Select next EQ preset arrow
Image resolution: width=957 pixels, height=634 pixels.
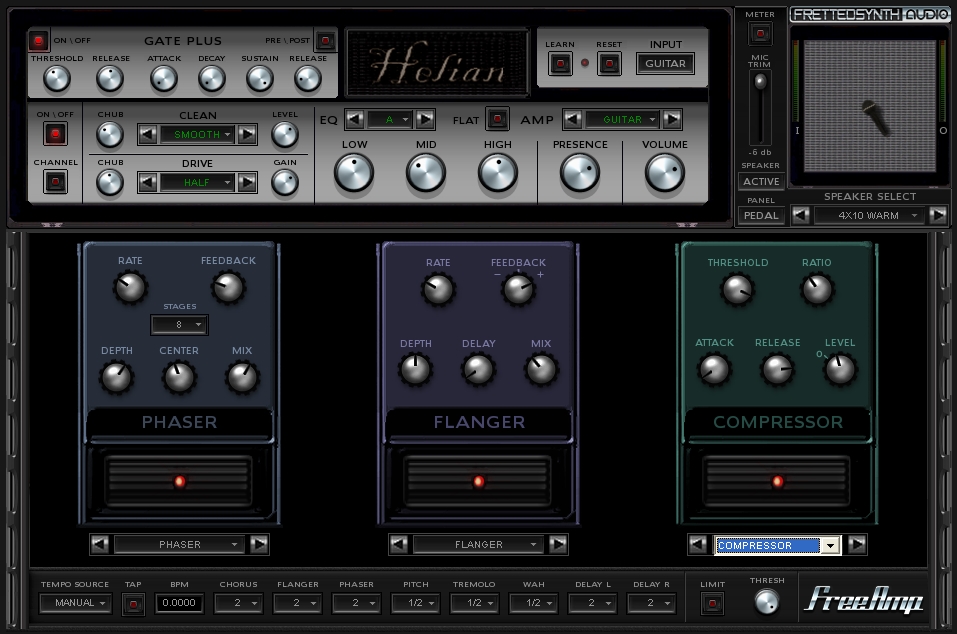[x=425, y=119]
